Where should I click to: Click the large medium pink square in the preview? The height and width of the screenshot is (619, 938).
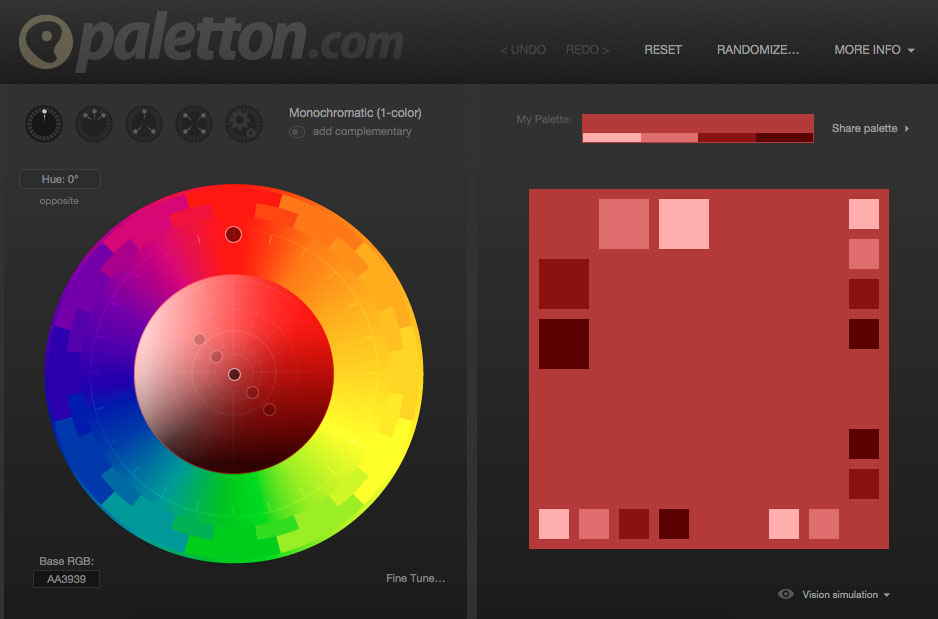[x=624, y=224]
